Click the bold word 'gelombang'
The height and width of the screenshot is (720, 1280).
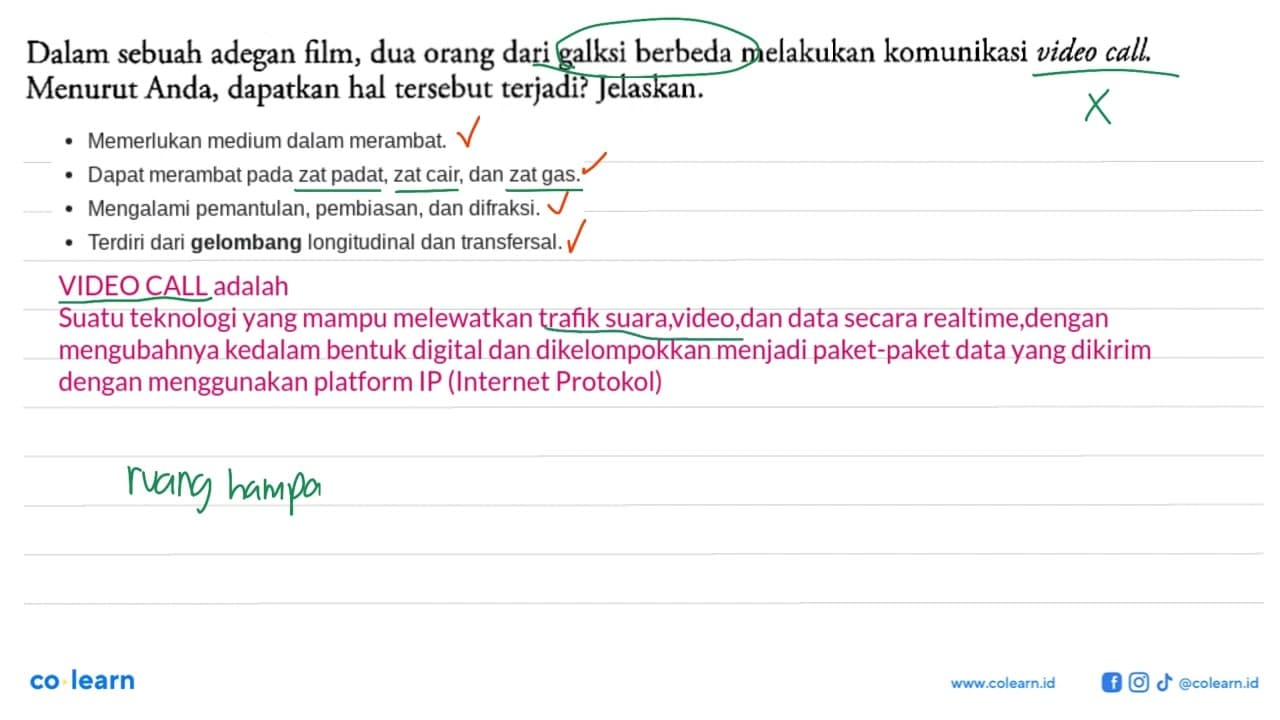tap(247, 242)
